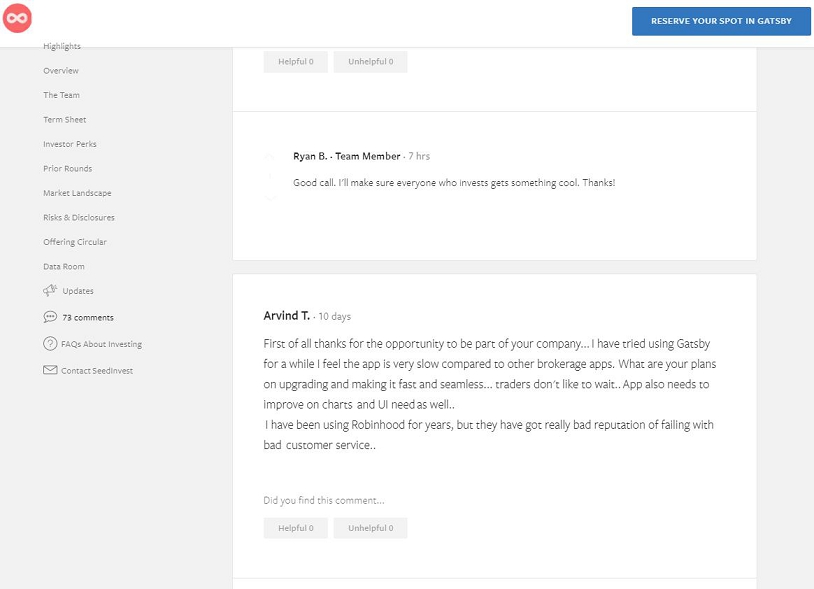Click the question mark FAQ icon
The height and width of the screenshot is (589, 814).
point(50,344)
